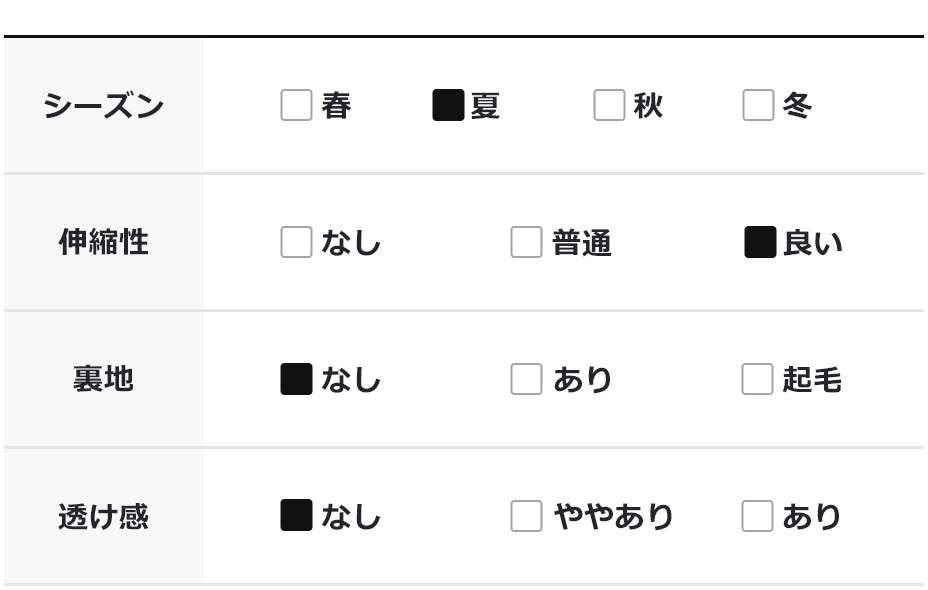Check the 透け感 あり checkbox
This screenshot has height=590, width=928.
757,516
